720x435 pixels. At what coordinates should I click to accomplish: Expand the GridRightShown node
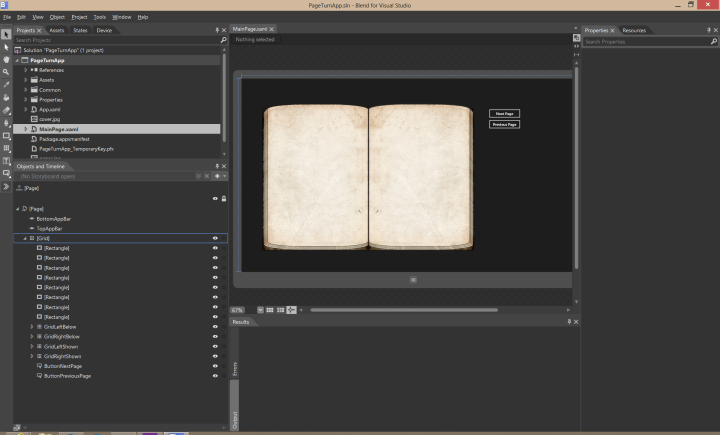(x=31, y=356)
